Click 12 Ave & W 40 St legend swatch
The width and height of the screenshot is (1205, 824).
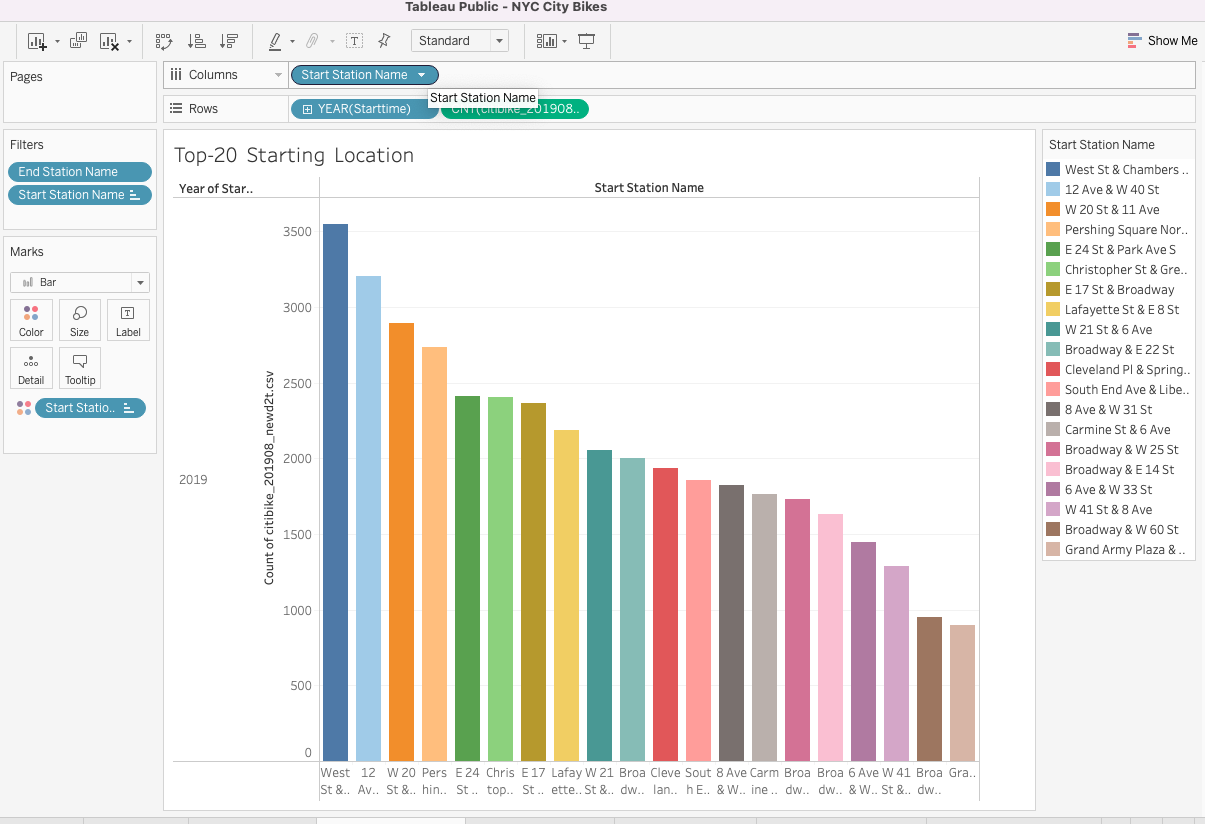(1053, 190)
